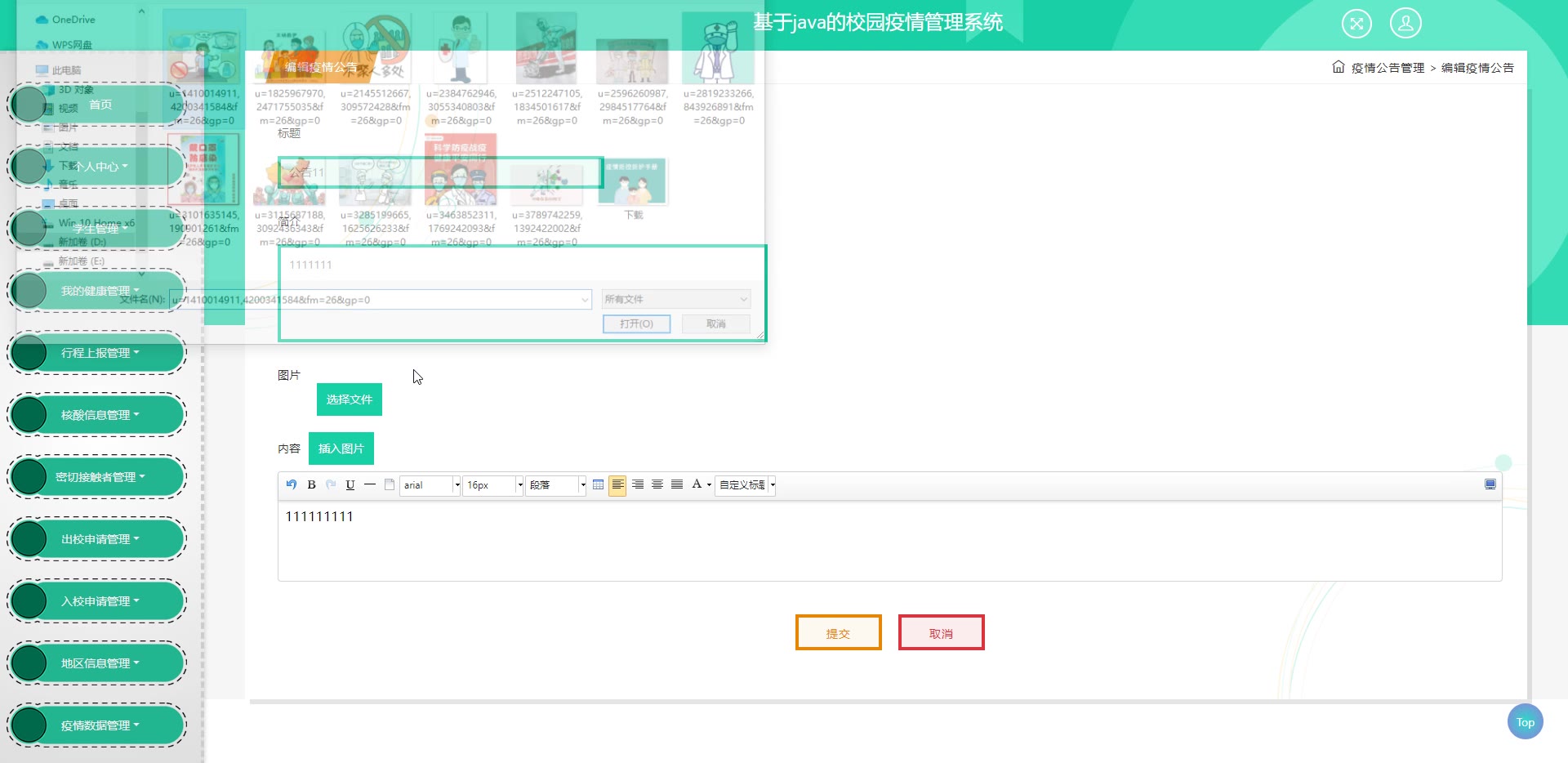Click the gray 取消 button in file dialog
1568x763 pixels.
pos(716,324)
